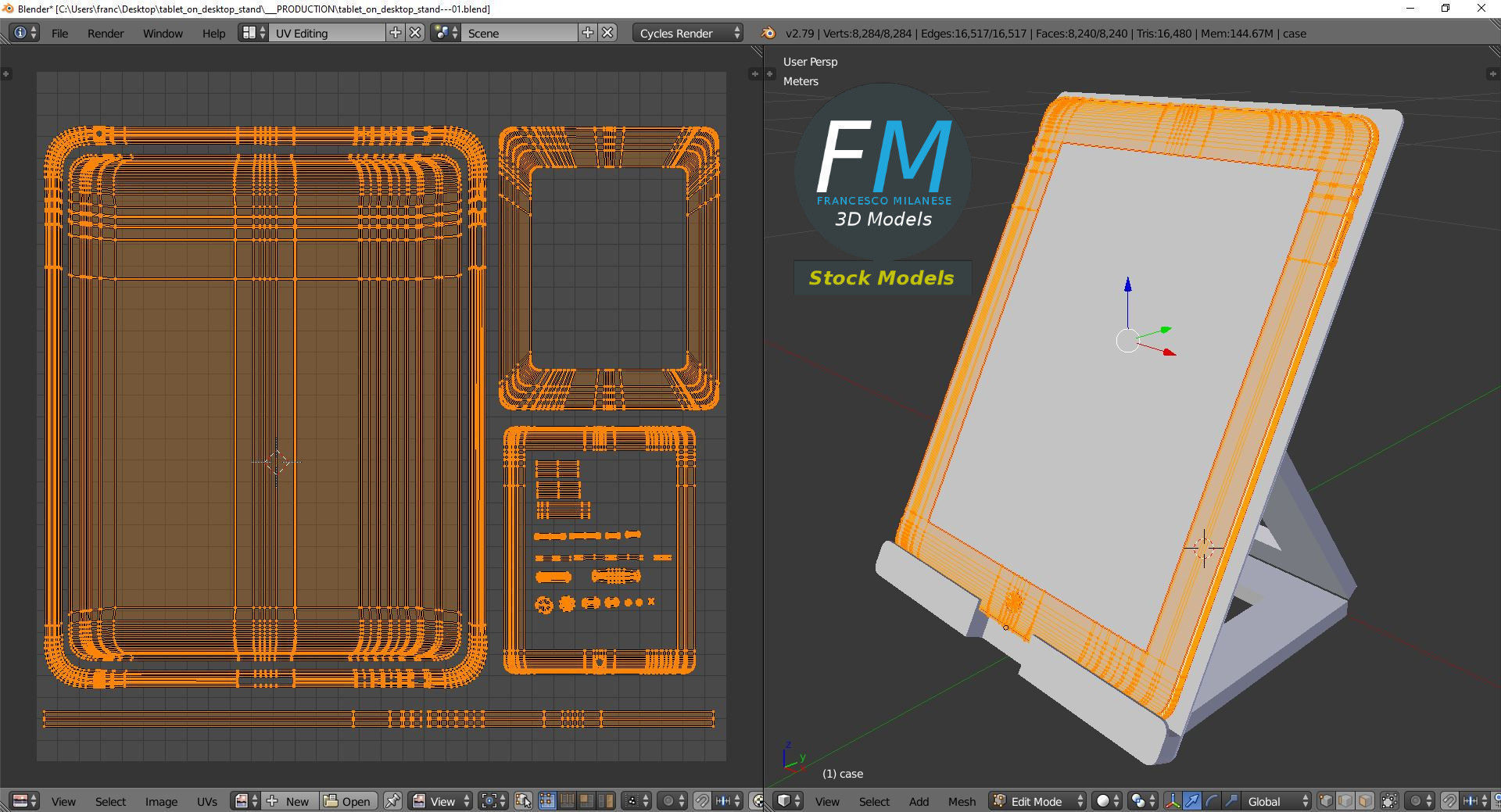Screen dimensions: 1501x812
Task: Expand the UV editor right region
Action: 754,73
